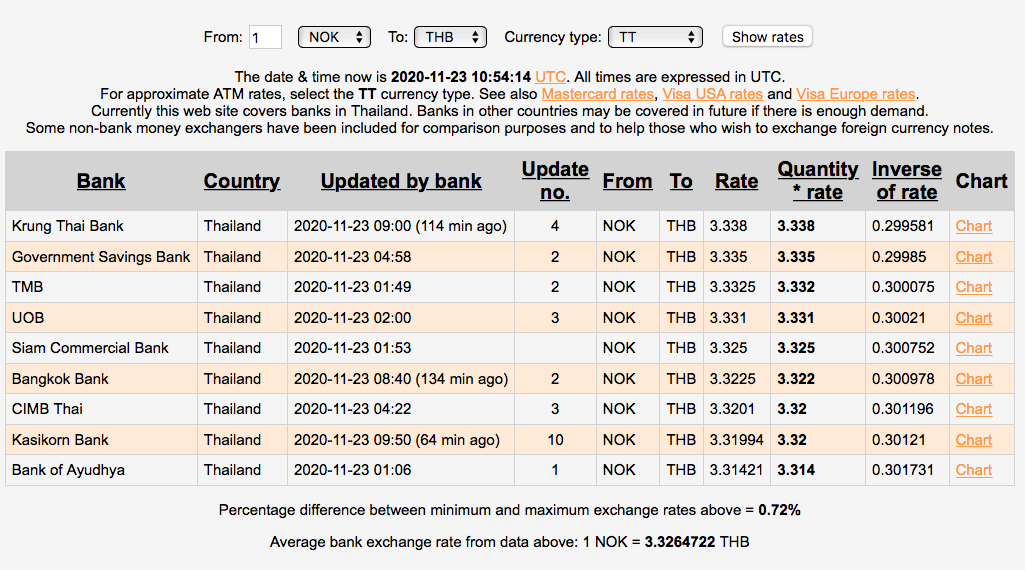
Task: Open Chart link for Siam Commercial Bank
Action: tap(973, 348)
